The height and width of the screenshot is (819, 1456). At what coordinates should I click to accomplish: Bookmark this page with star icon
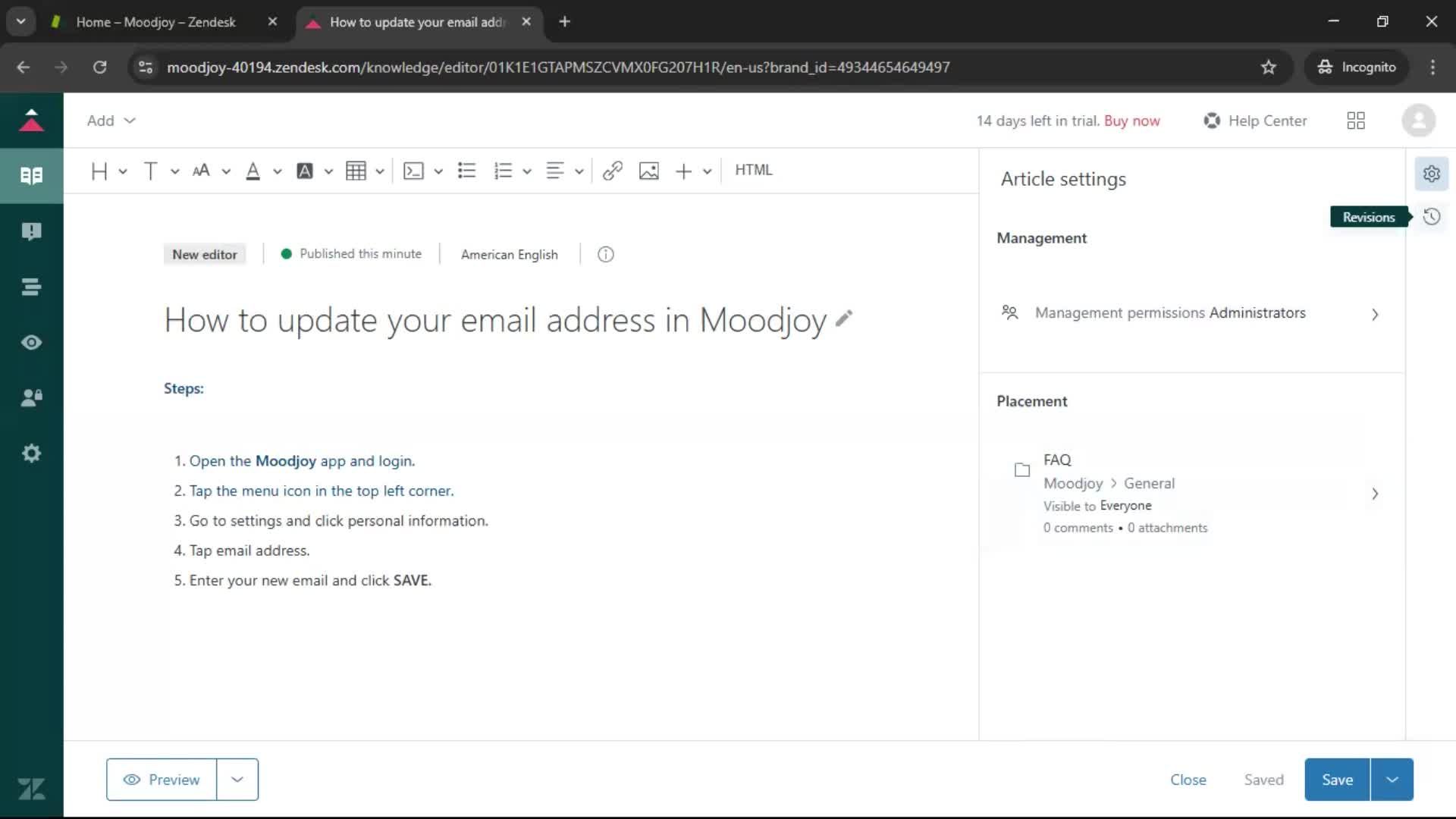1268,67
